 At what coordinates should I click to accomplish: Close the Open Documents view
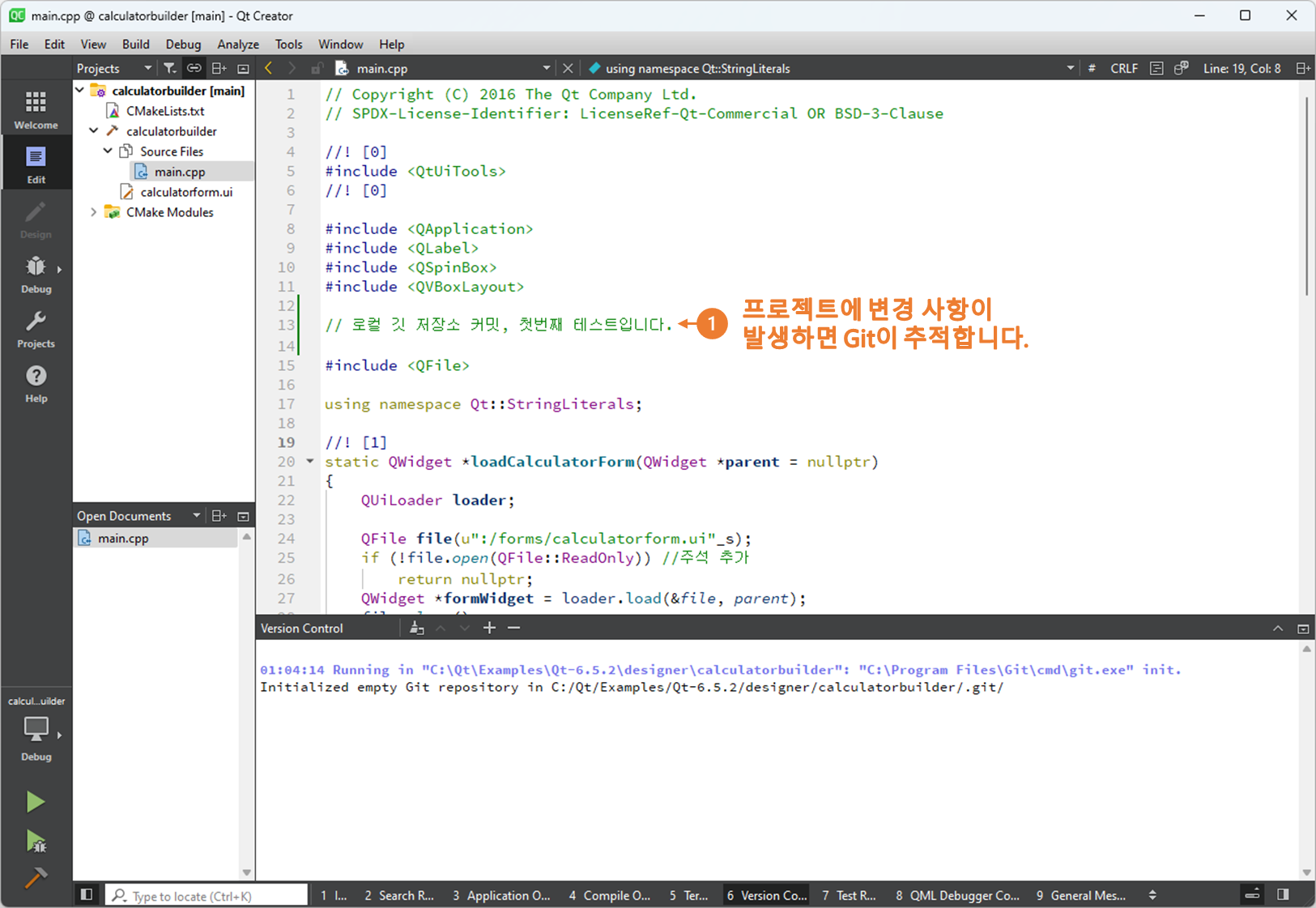(243, 516)
